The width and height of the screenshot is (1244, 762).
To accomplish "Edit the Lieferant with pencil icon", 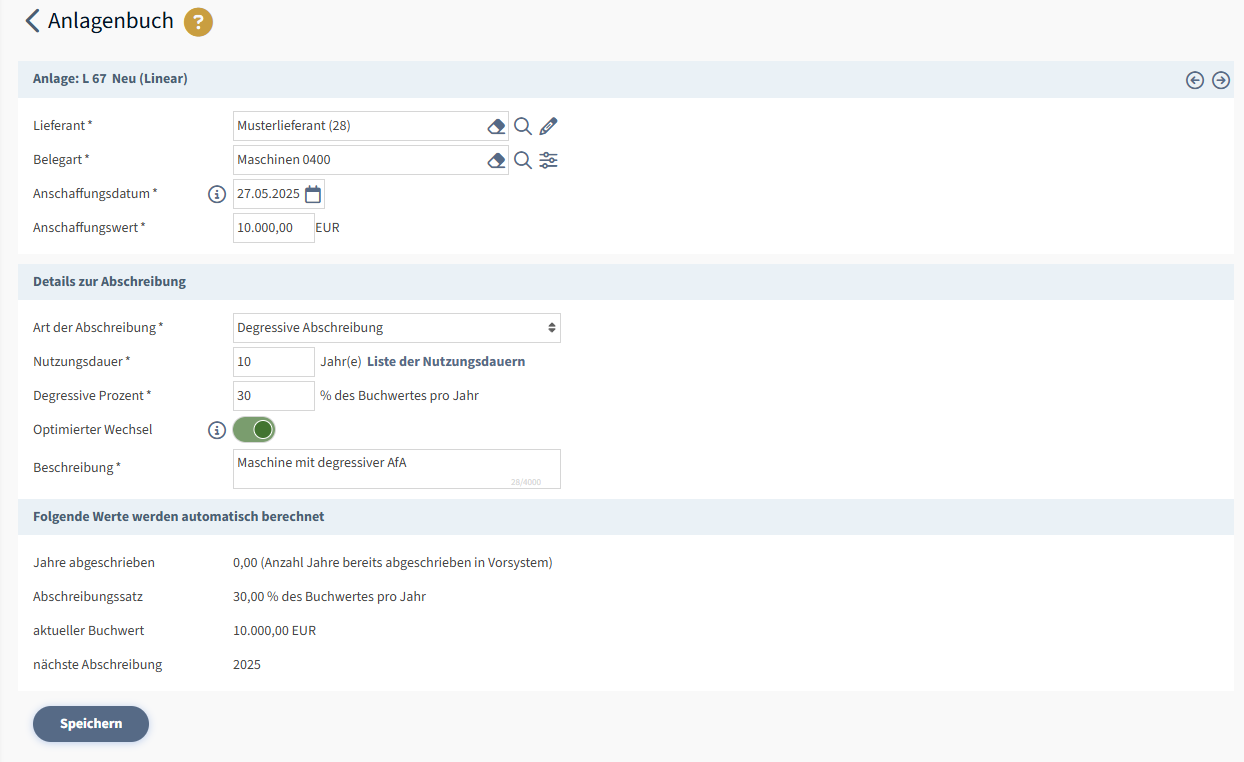I will click(x=548, y=126).
